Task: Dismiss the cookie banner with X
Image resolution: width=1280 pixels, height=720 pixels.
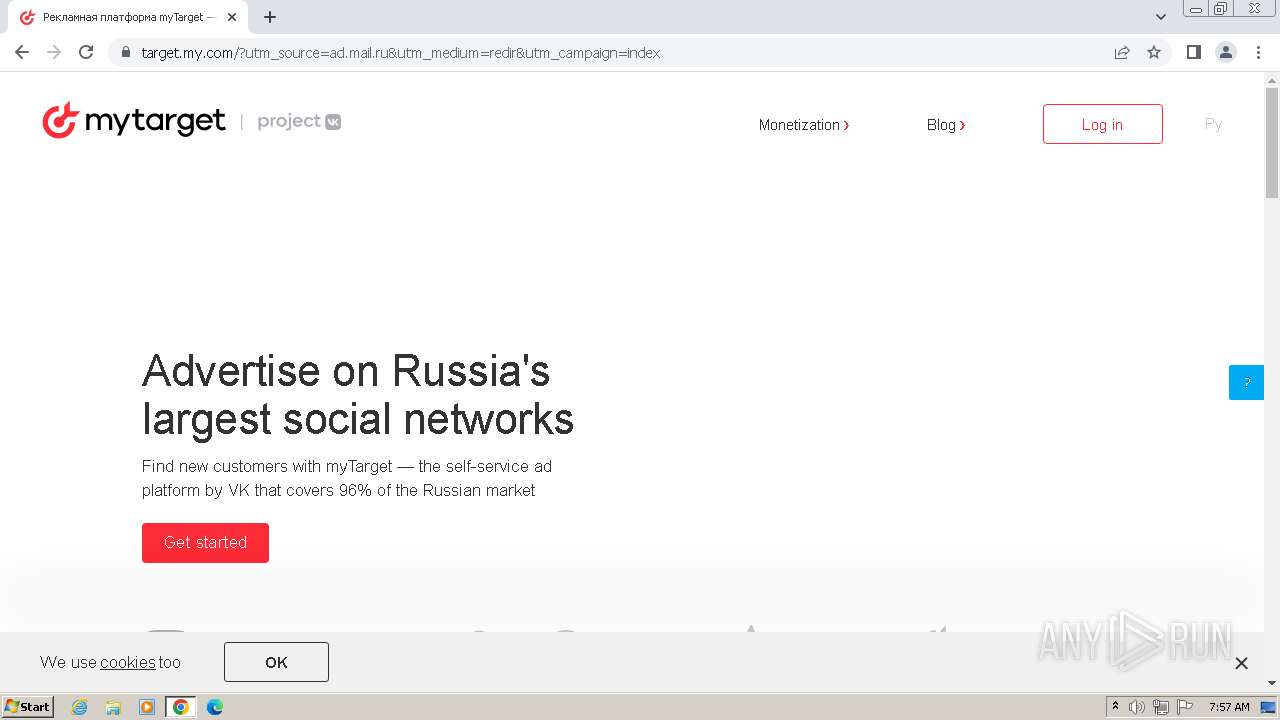Action: (1241, 663)
